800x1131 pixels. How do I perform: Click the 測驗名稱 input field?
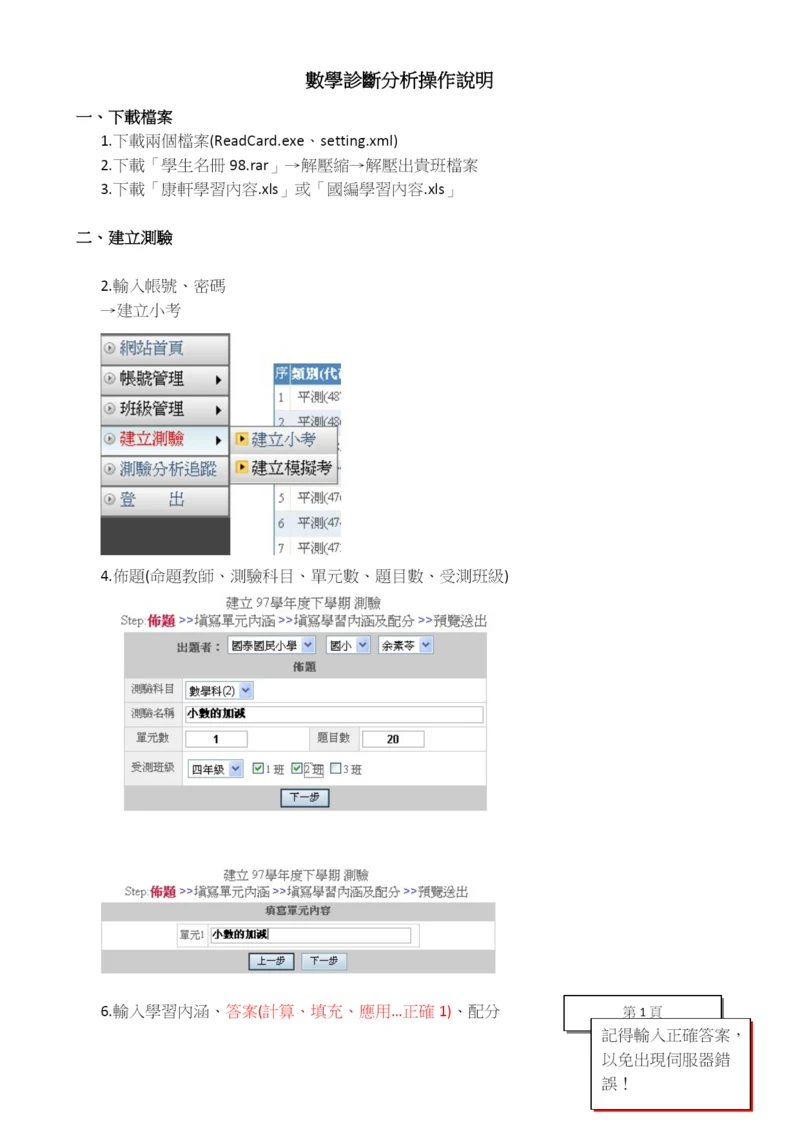tap(334, 714)
